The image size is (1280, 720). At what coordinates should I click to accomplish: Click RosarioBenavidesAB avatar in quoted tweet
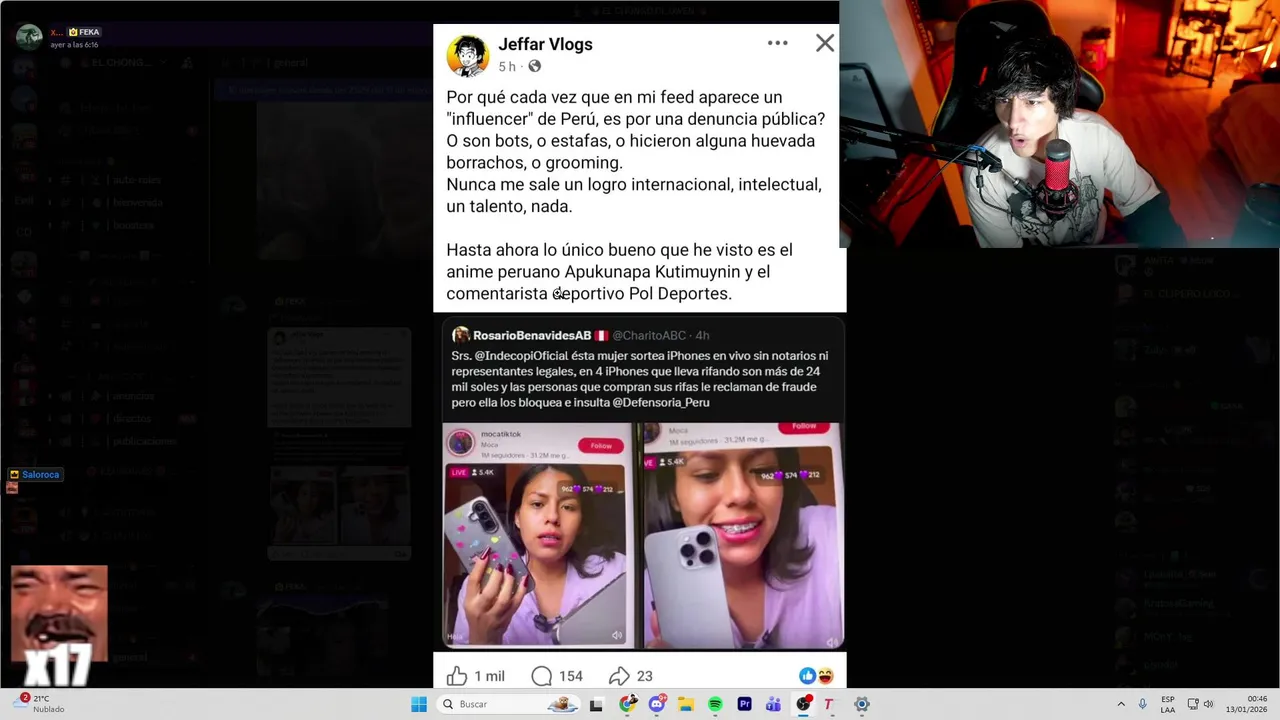461,335
